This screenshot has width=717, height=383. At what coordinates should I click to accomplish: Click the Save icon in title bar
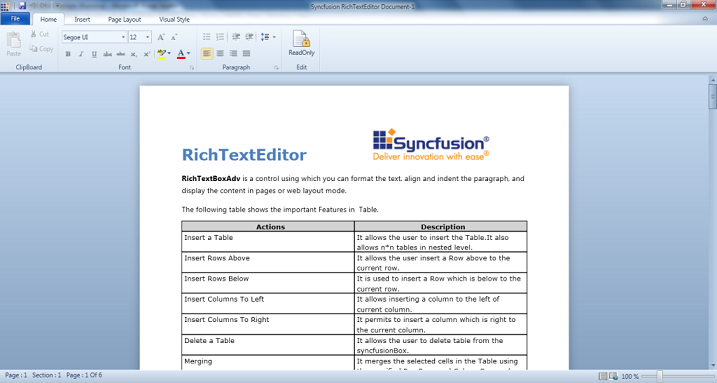(x=22, y=6)
